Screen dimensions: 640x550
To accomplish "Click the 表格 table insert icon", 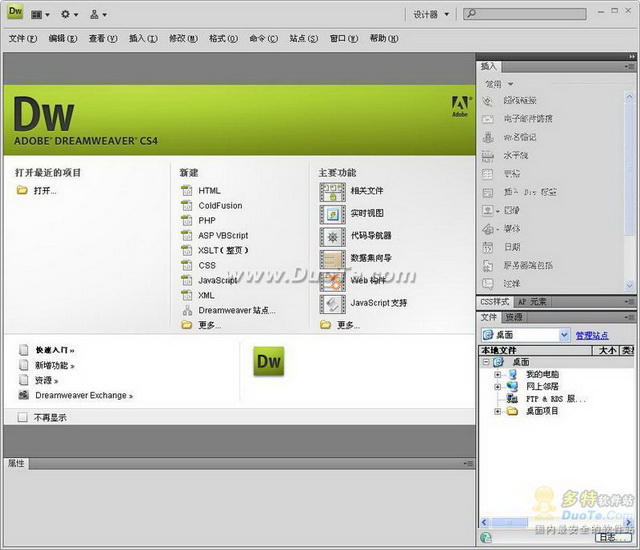I will [488, 174].
